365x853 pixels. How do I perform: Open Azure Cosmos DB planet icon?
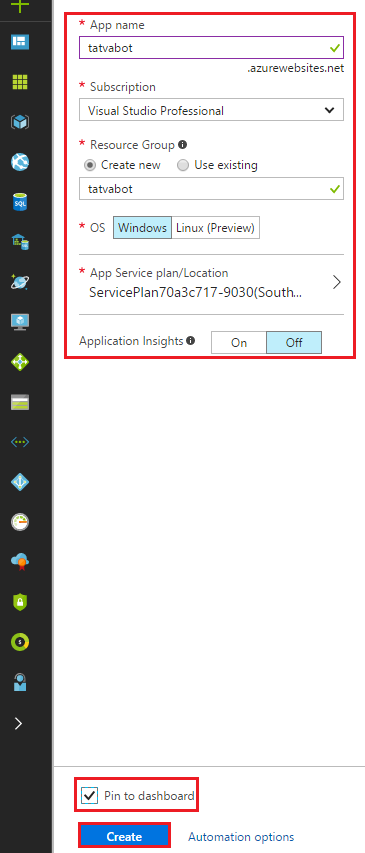pyautogui.click(x=20, y=282)
